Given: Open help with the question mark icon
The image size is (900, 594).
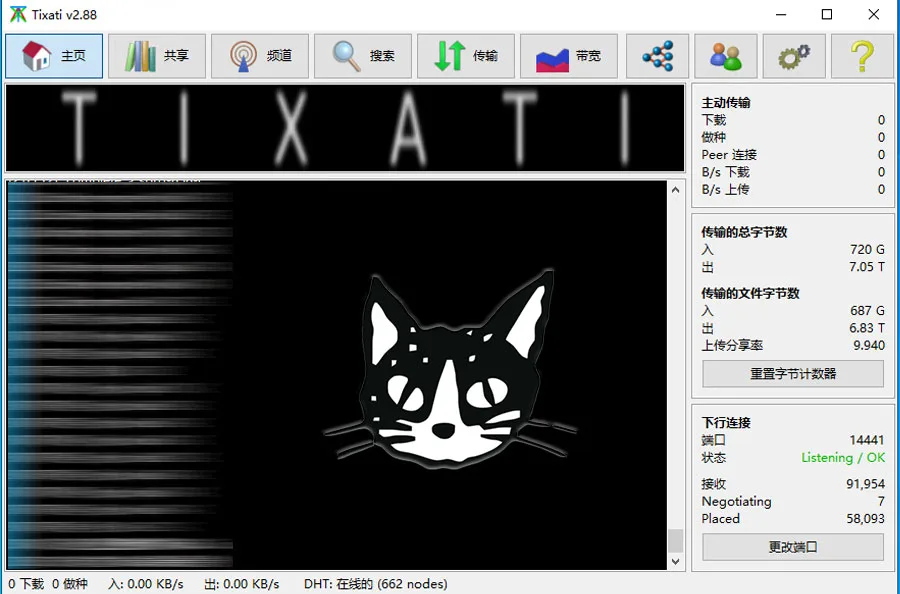Looking at the screenshot, I should coord(862,56).
